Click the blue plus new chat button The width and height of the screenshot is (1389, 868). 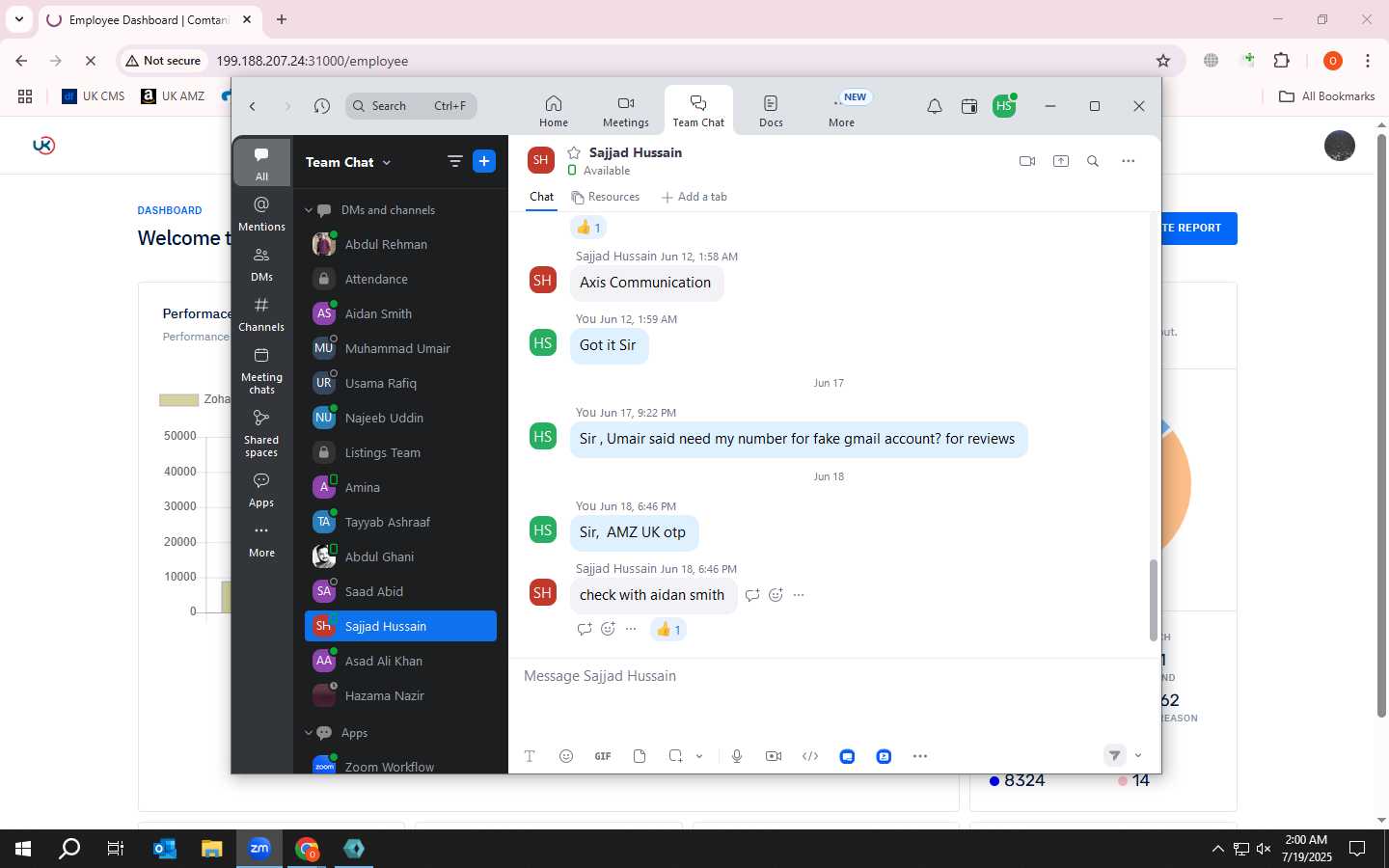484,161
